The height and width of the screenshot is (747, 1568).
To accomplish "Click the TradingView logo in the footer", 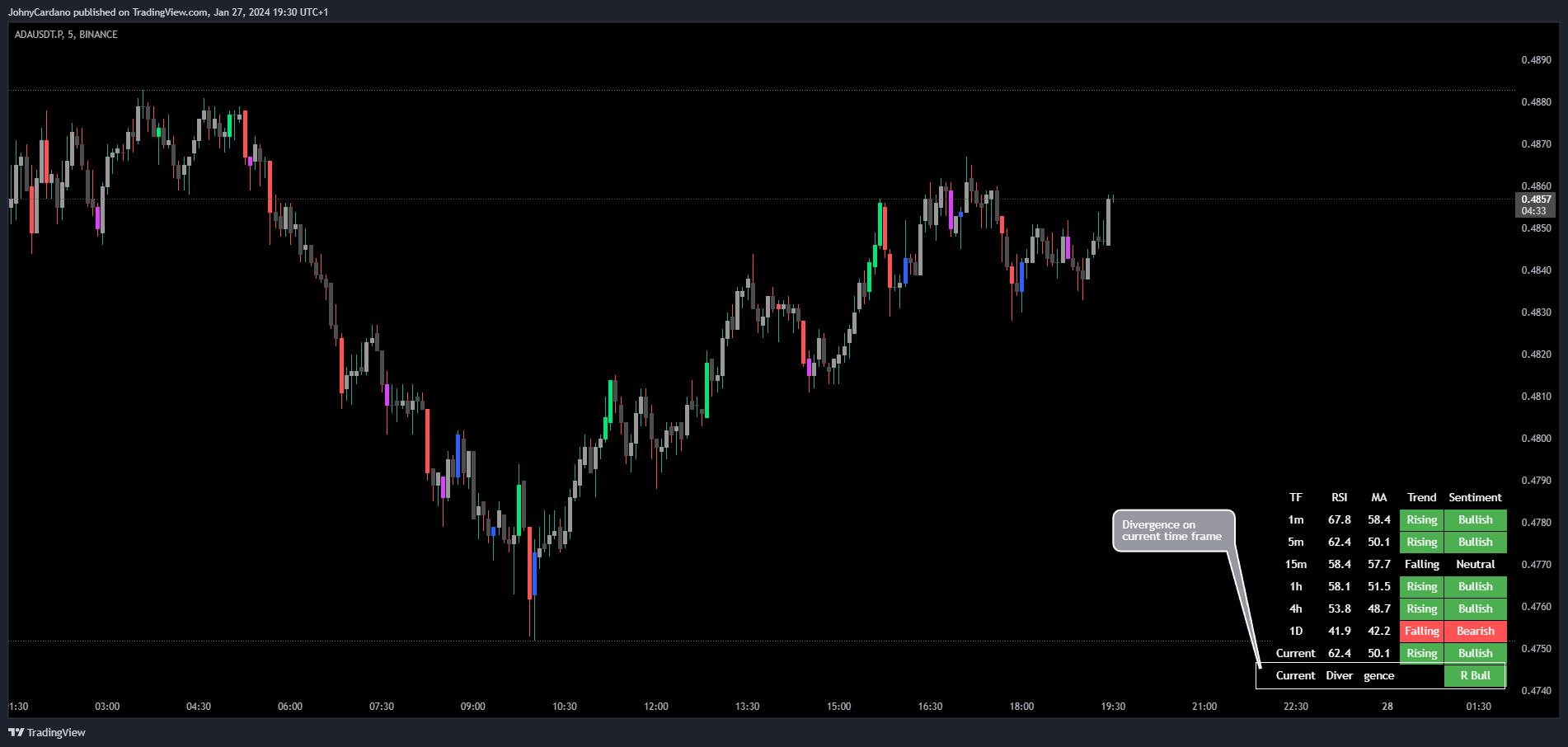I will click(47, 732).
